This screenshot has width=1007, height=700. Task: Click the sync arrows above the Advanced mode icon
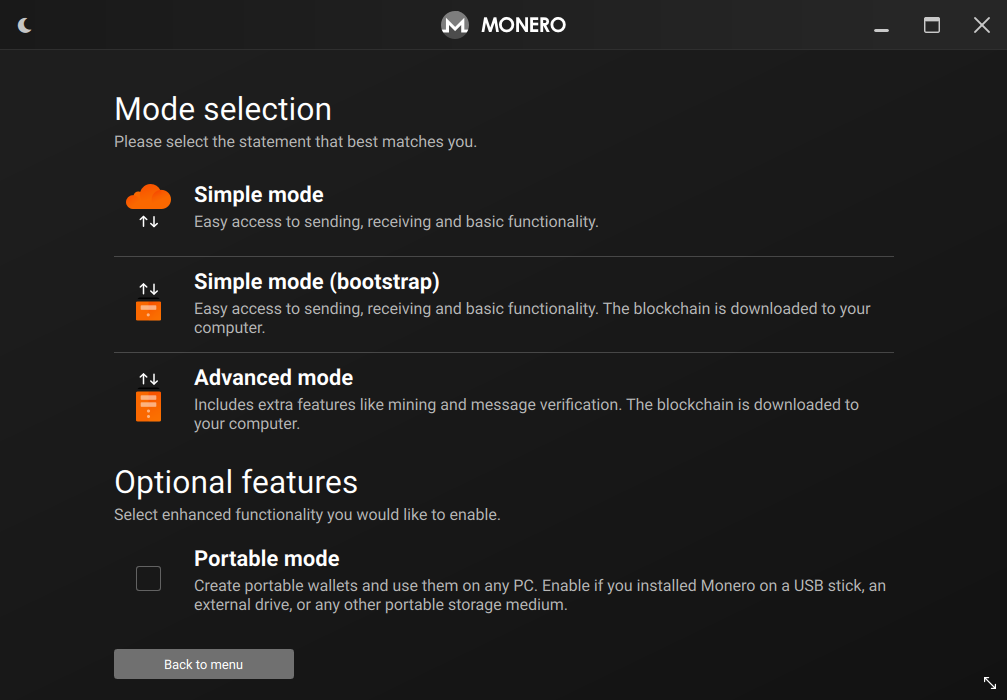click(x=148, y=378)
